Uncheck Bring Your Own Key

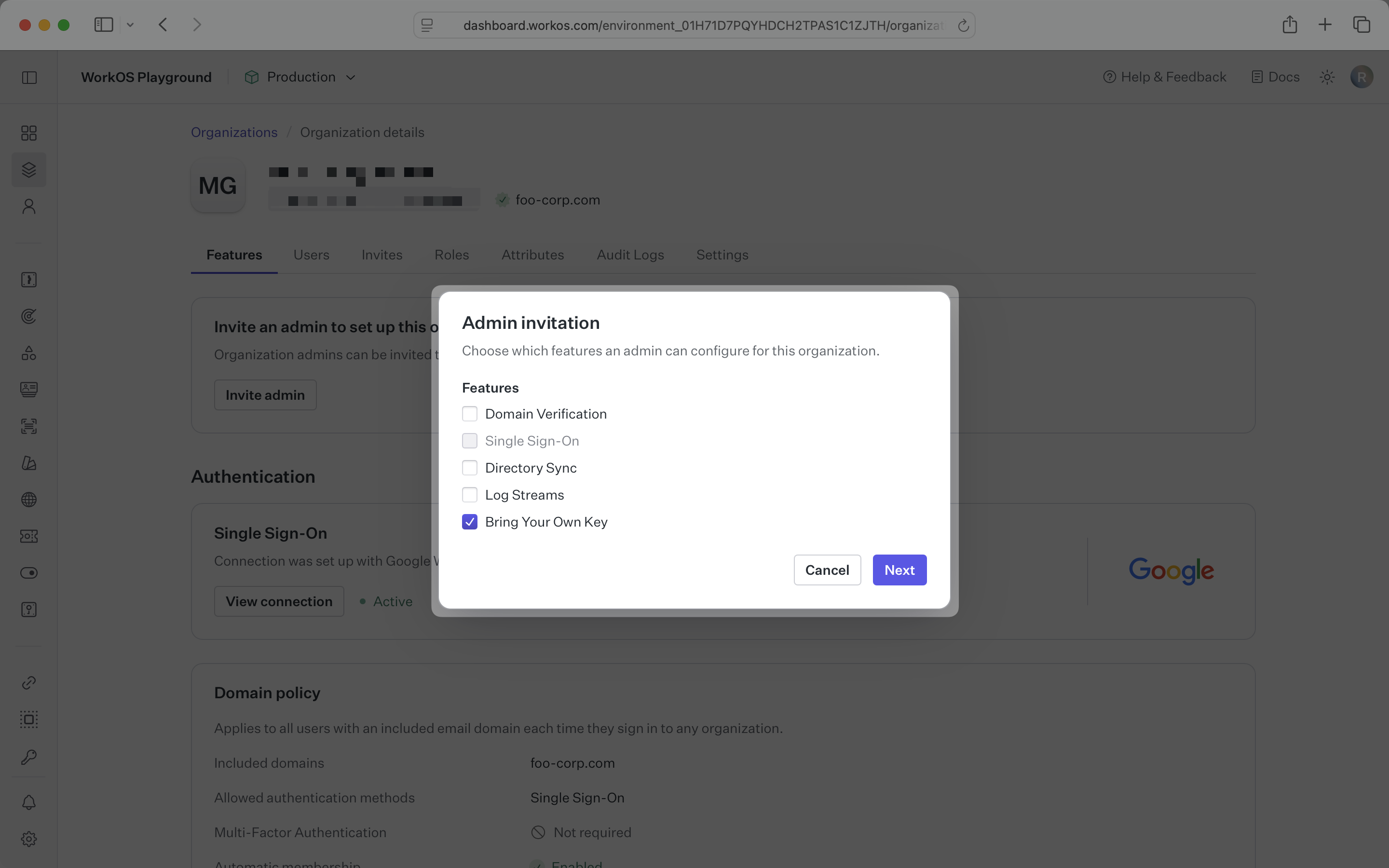coord(469,521)
